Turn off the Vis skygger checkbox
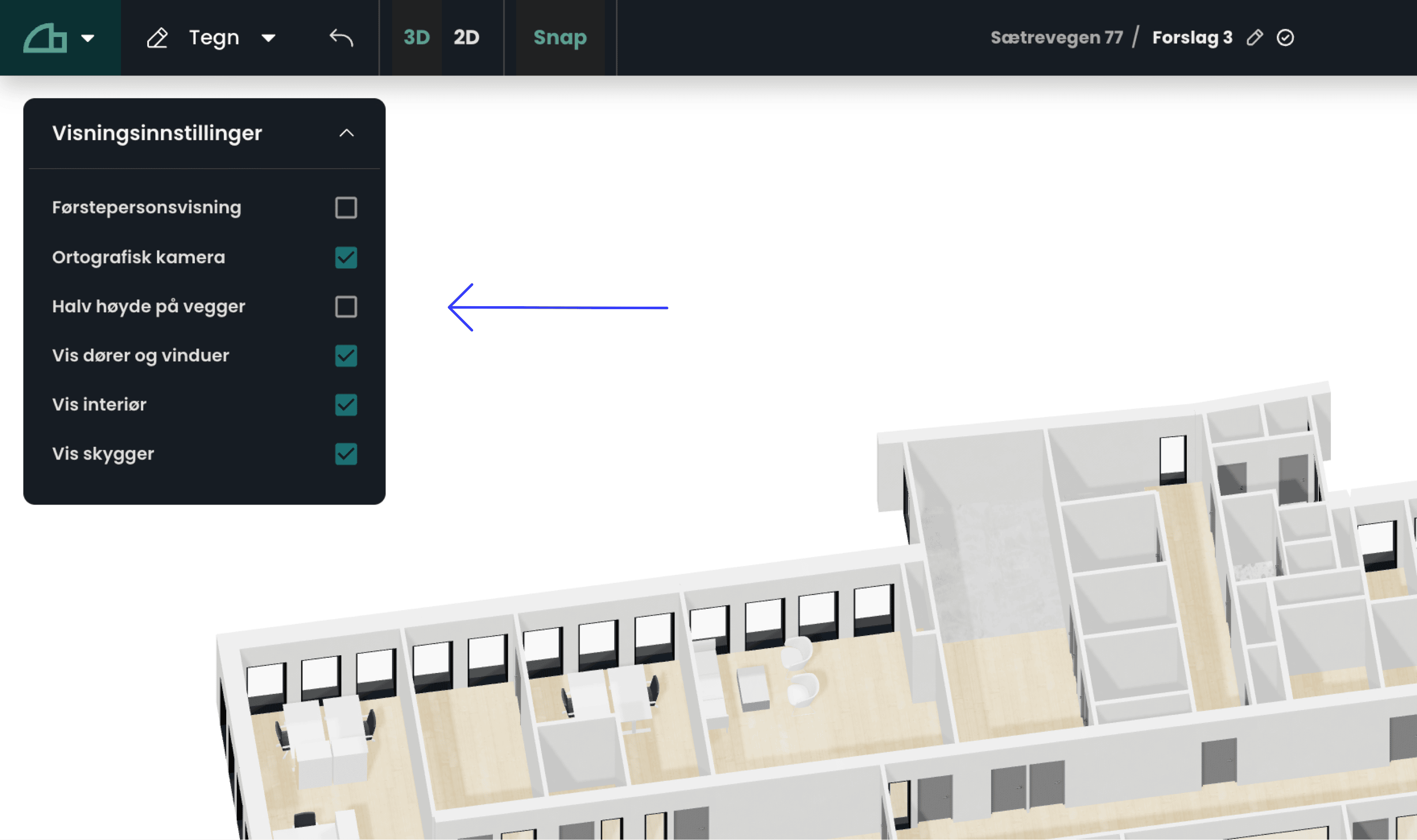The height and width of the screenshot is (840, 1417). coord(346,454)
